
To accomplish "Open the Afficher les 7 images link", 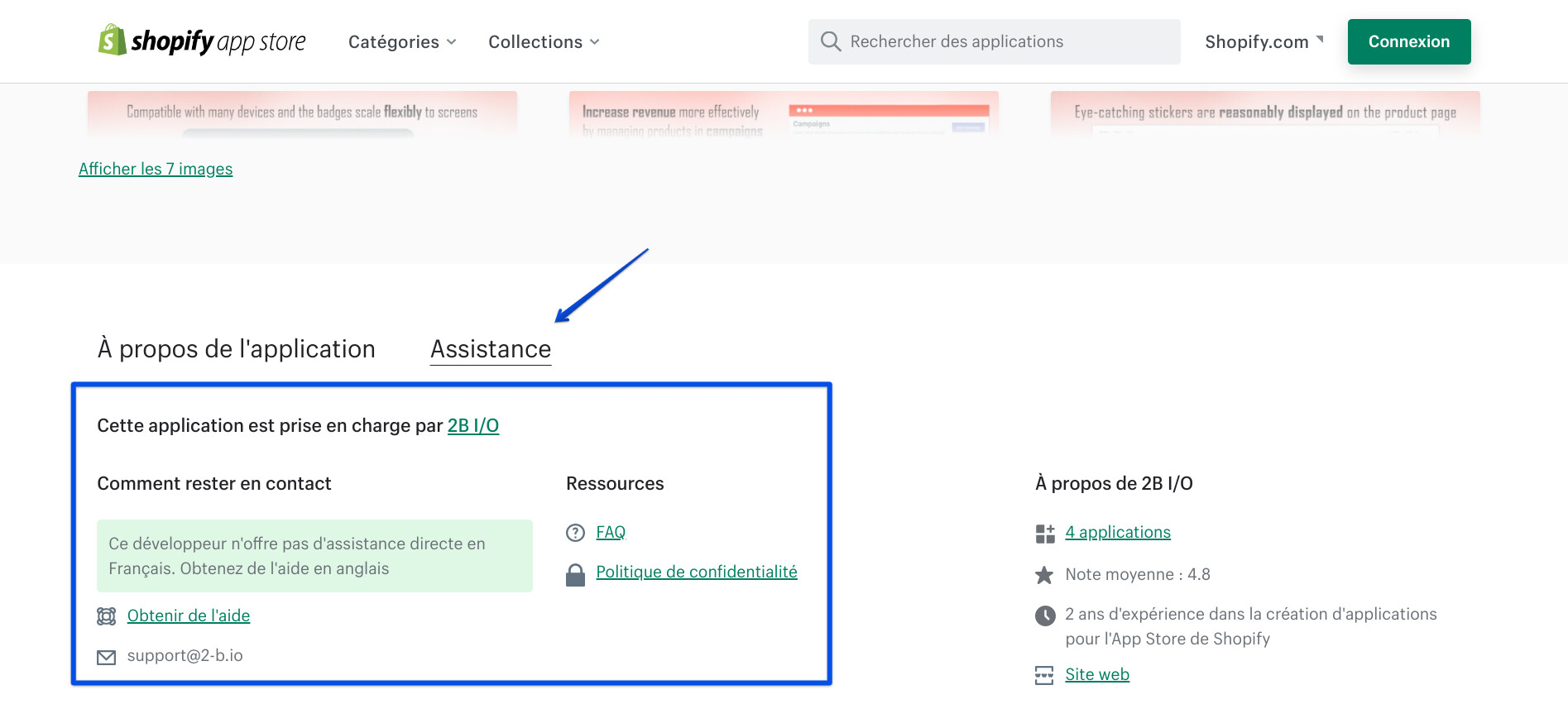I will click(x=156, y=169).
